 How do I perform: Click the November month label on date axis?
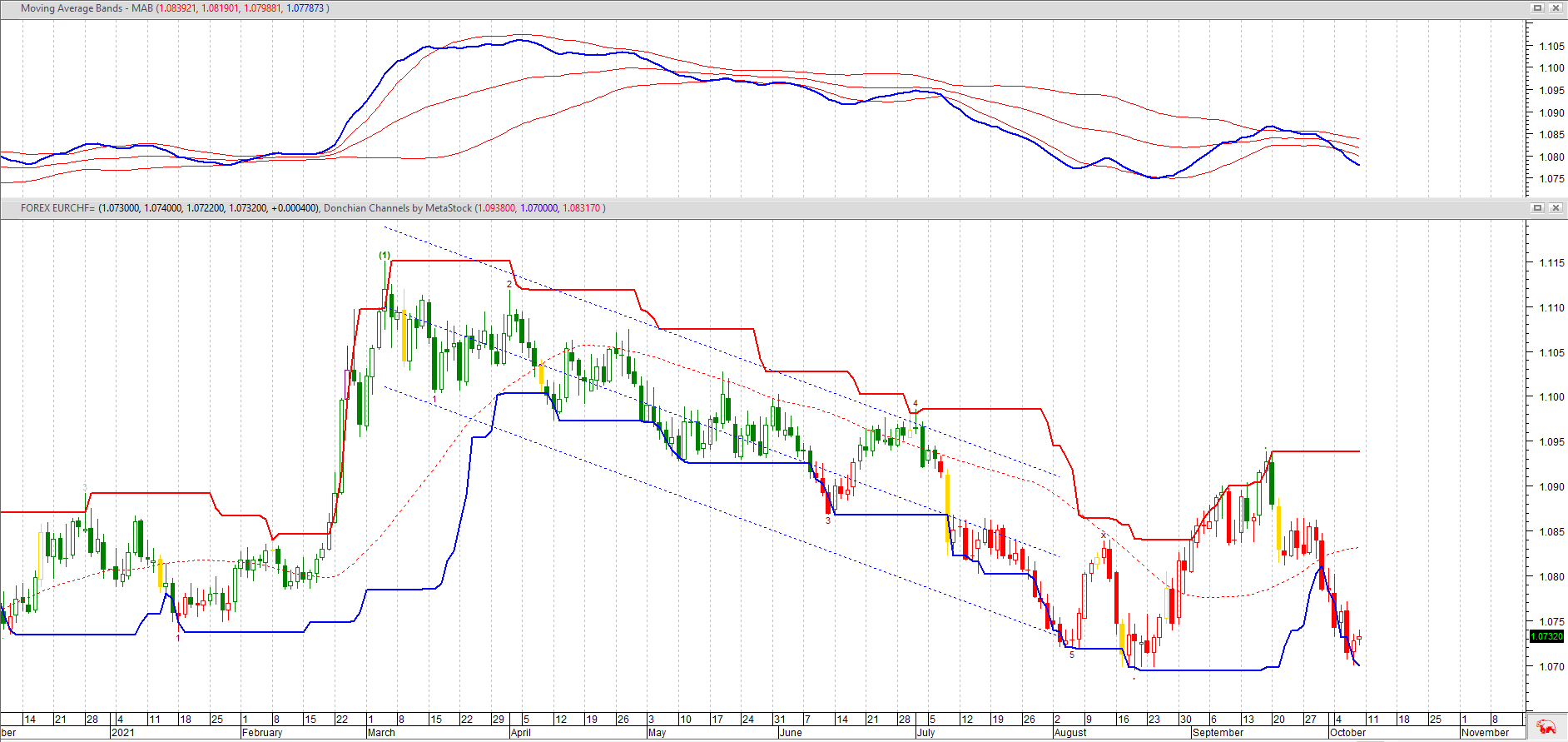tap(1485, 733)
